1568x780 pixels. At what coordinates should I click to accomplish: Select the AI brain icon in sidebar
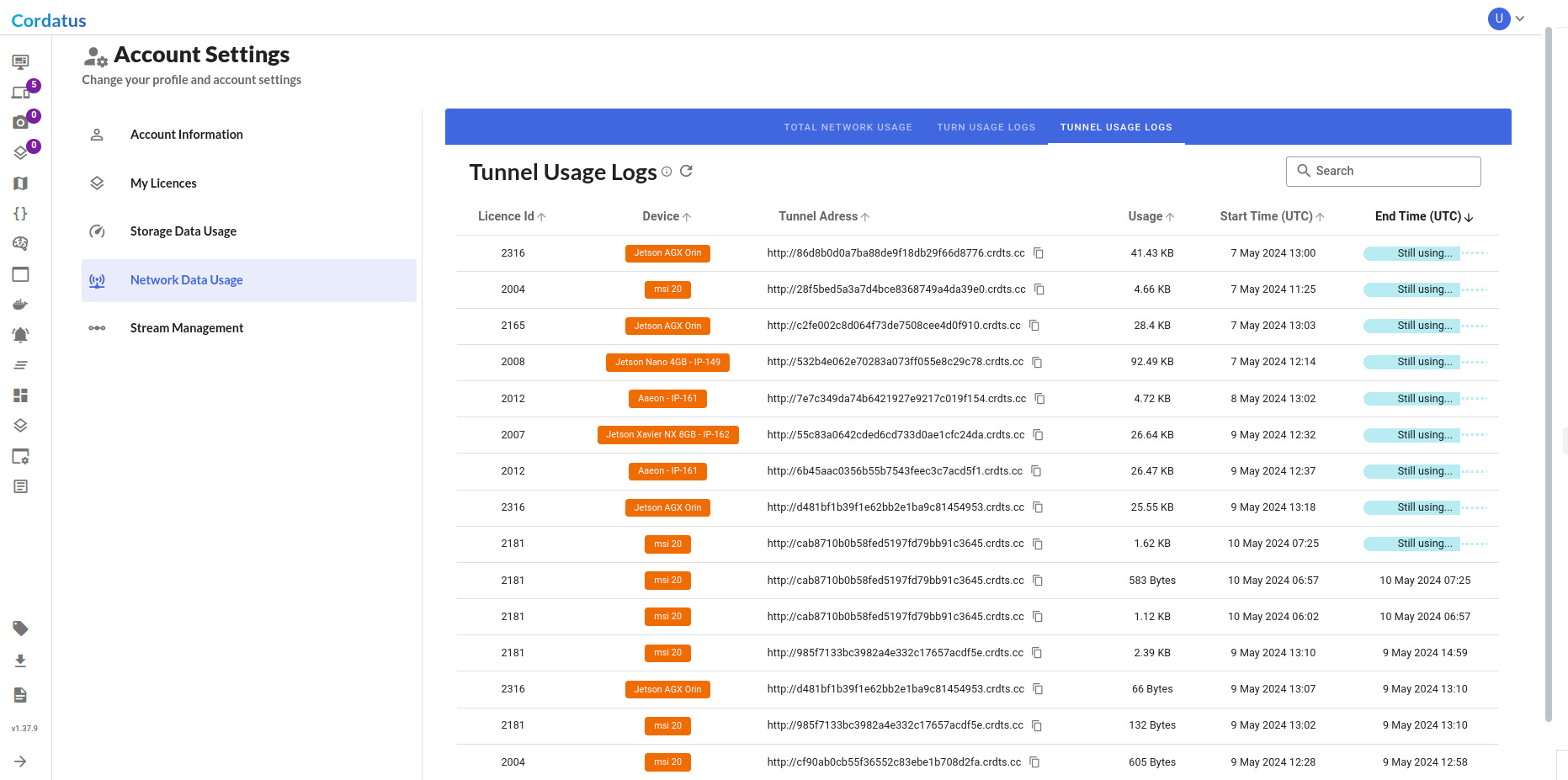21,243
